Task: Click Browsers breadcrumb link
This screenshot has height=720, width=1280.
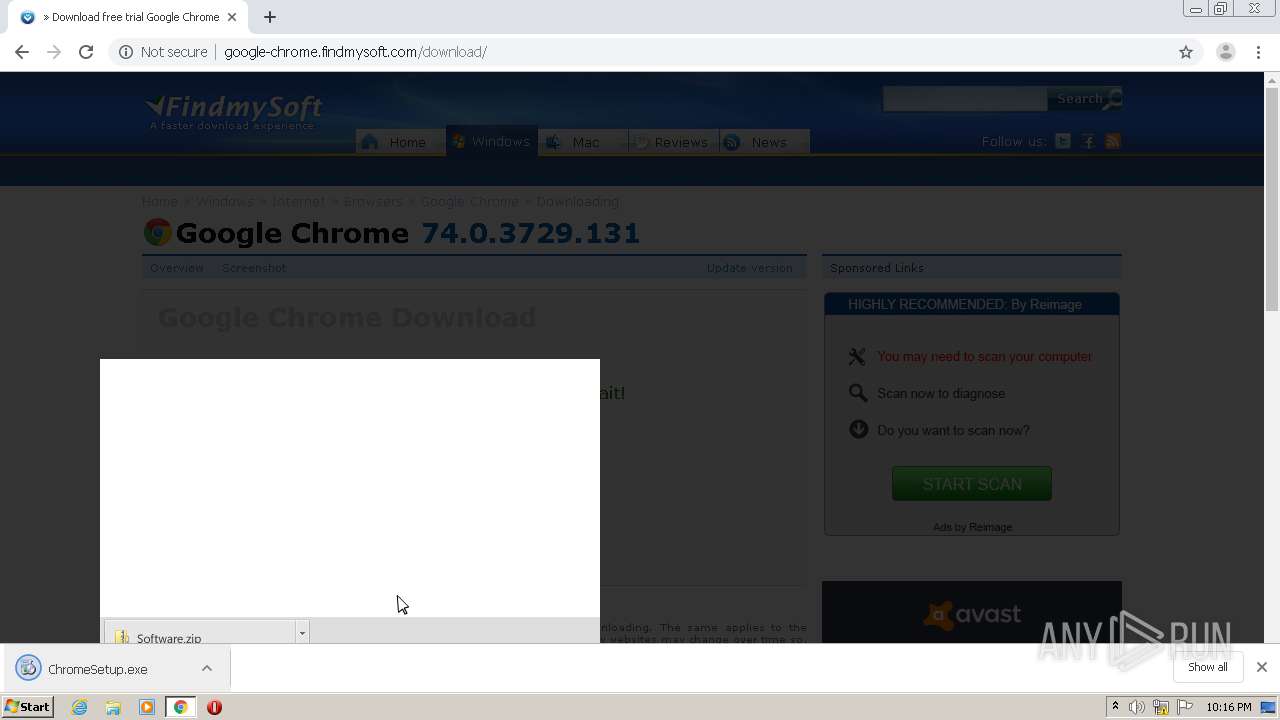Action: point(373,201)
